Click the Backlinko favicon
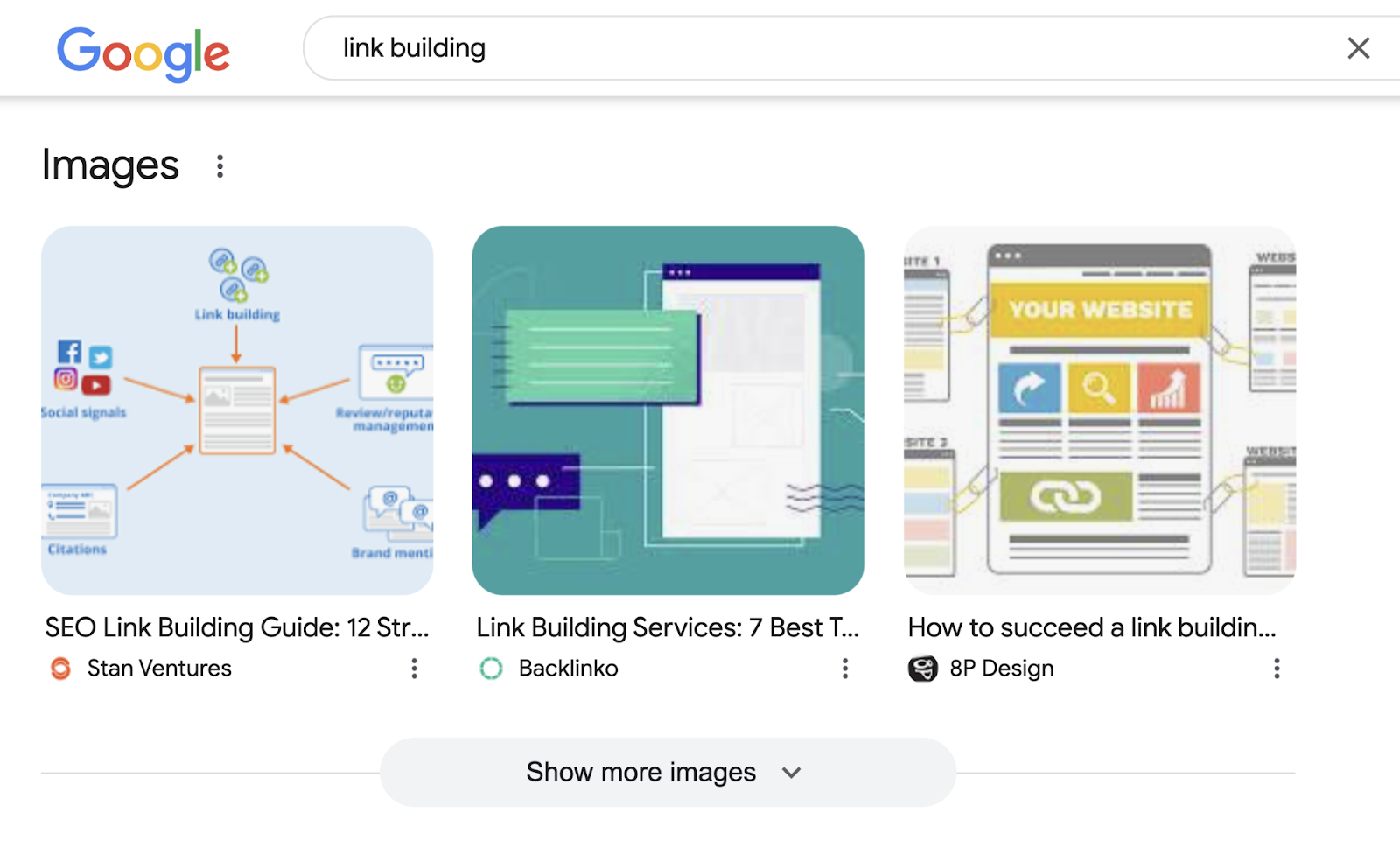 coord(492,669)
